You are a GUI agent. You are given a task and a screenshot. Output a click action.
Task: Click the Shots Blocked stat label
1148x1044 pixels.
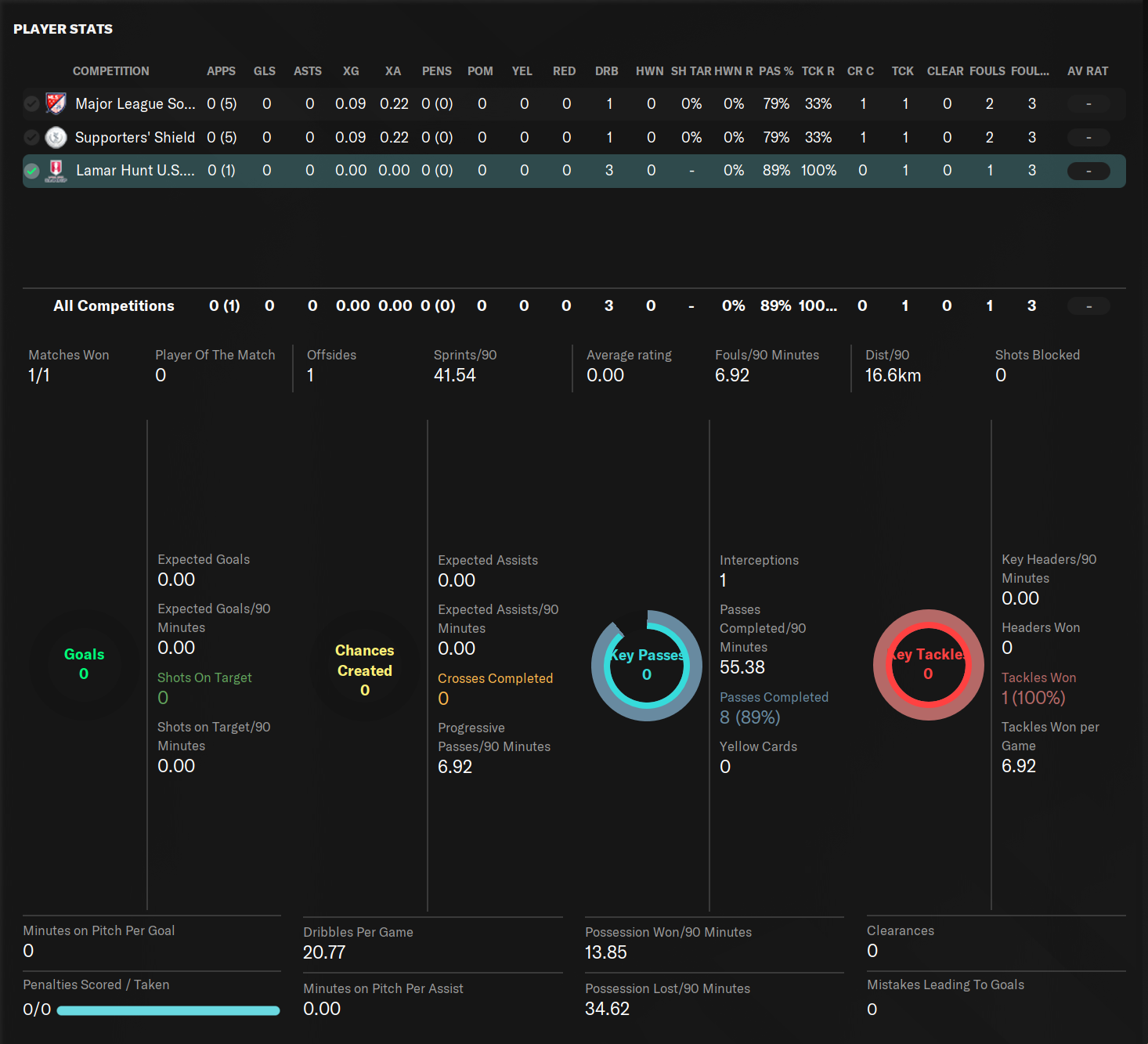[1037, 355]
